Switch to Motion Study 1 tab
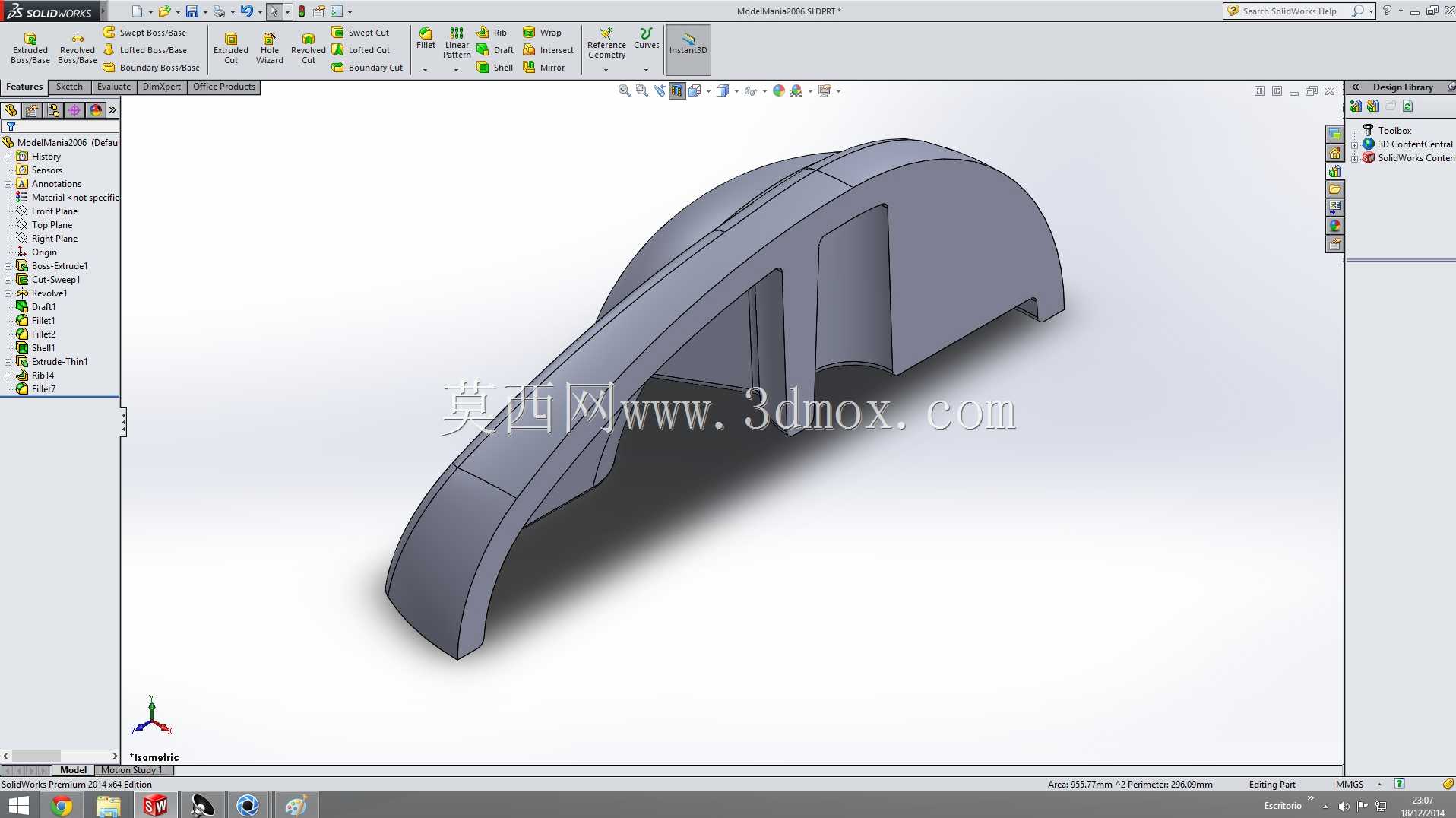 point(132,770)
